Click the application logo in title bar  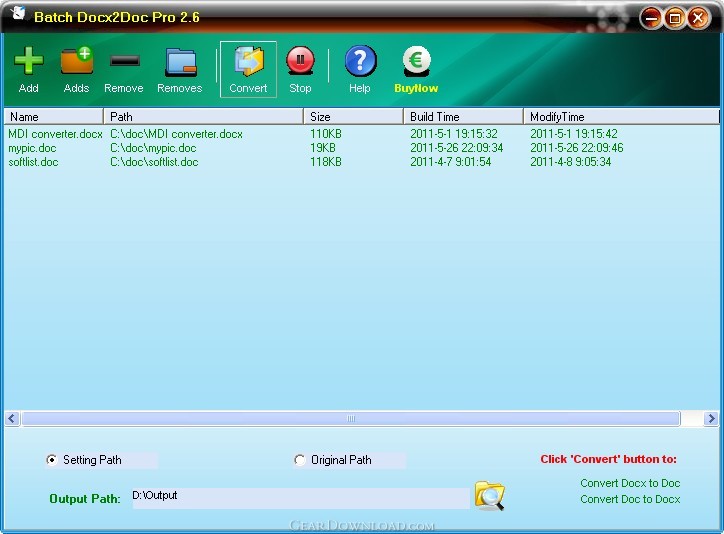(18, 12)
